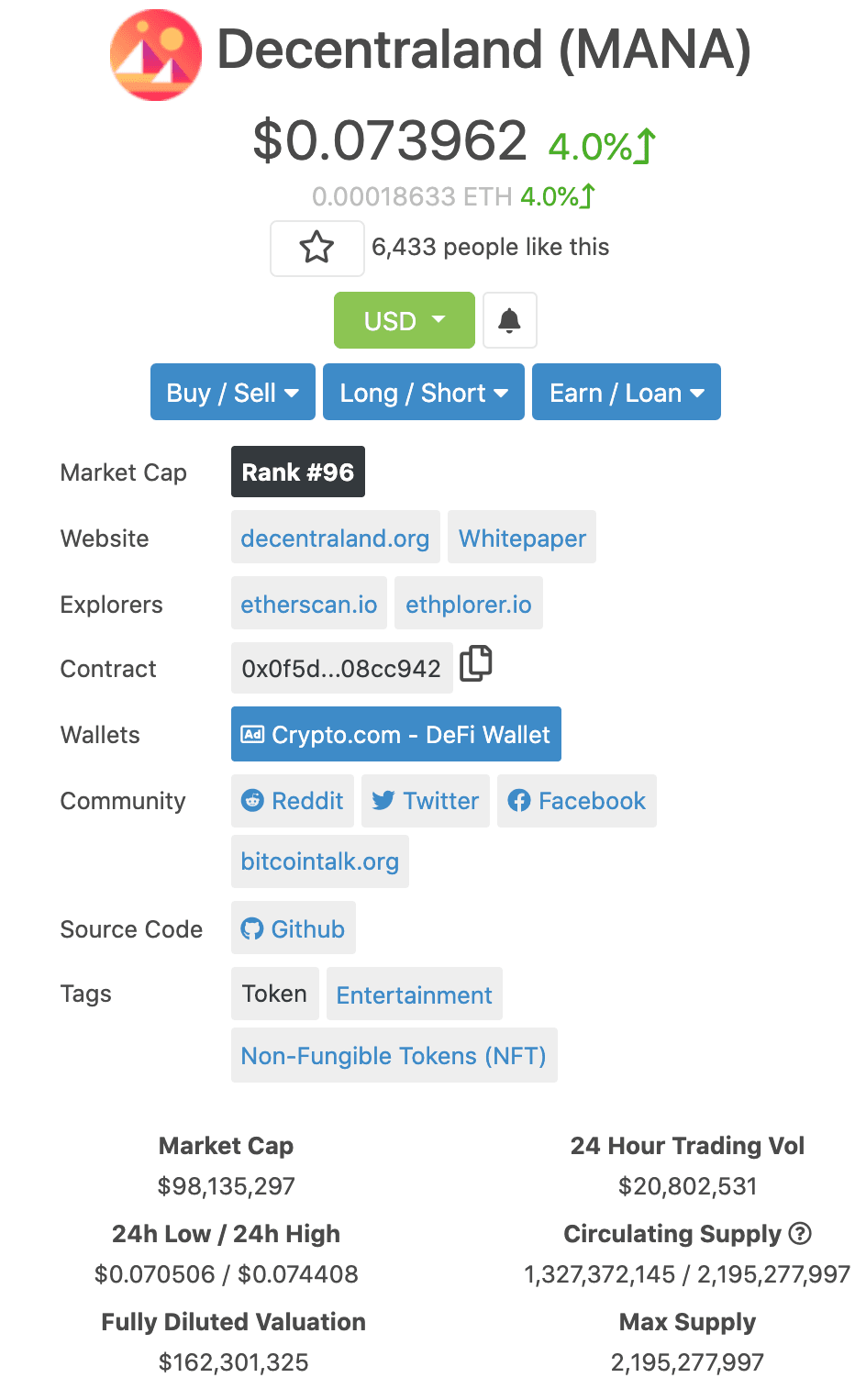Open Decentraland's Reddit community
This screenshot has height=1400, width=866.
(292, 800)
